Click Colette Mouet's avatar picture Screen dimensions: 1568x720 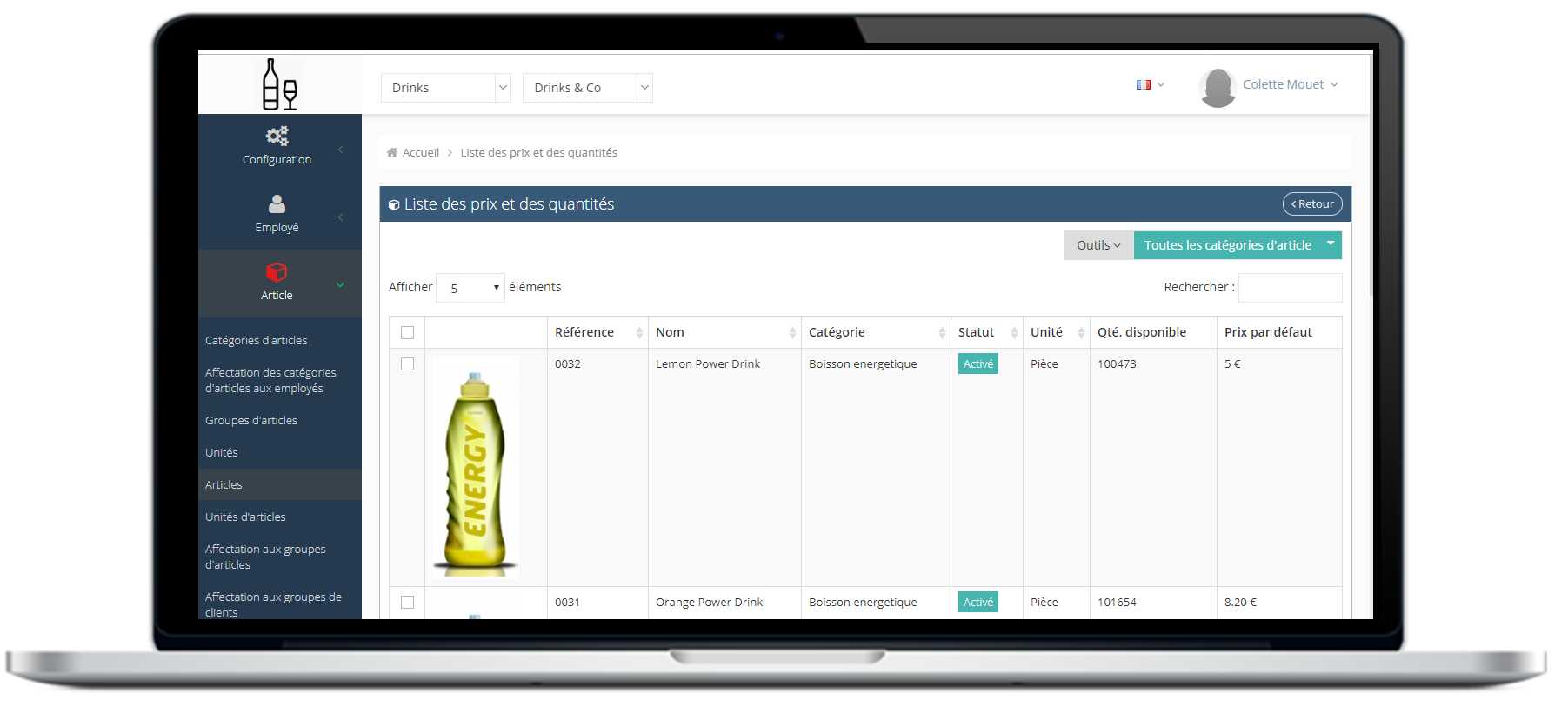(x=1217, y=87)
